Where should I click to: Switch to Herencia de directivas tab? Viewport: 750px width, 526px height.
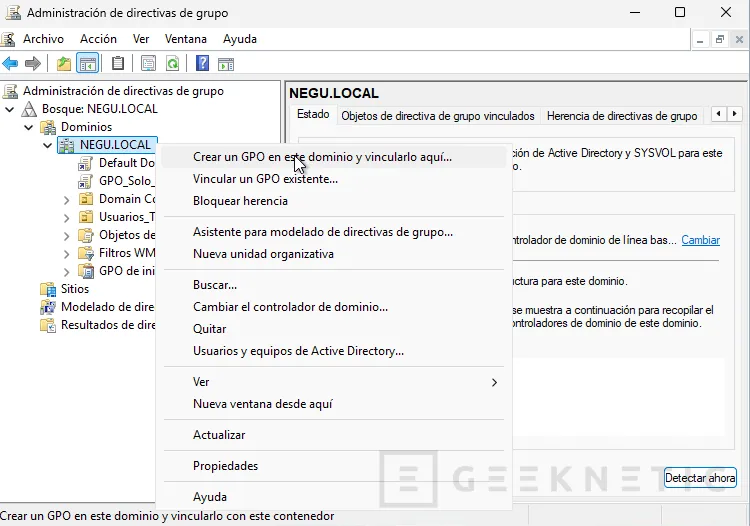pyautogui.click(x=622, y=116)
